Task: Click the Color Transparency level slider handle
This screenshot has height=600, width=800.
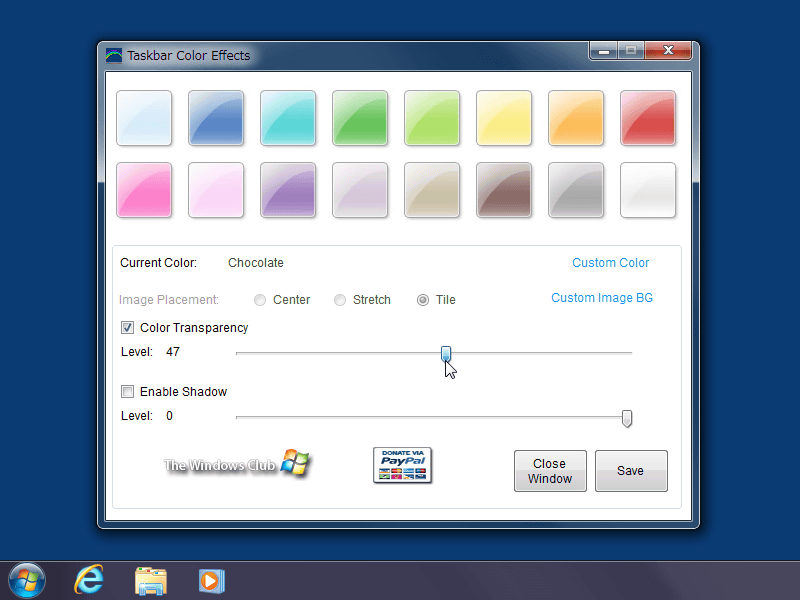Action: pyautogui.click(x=446, y=354)
